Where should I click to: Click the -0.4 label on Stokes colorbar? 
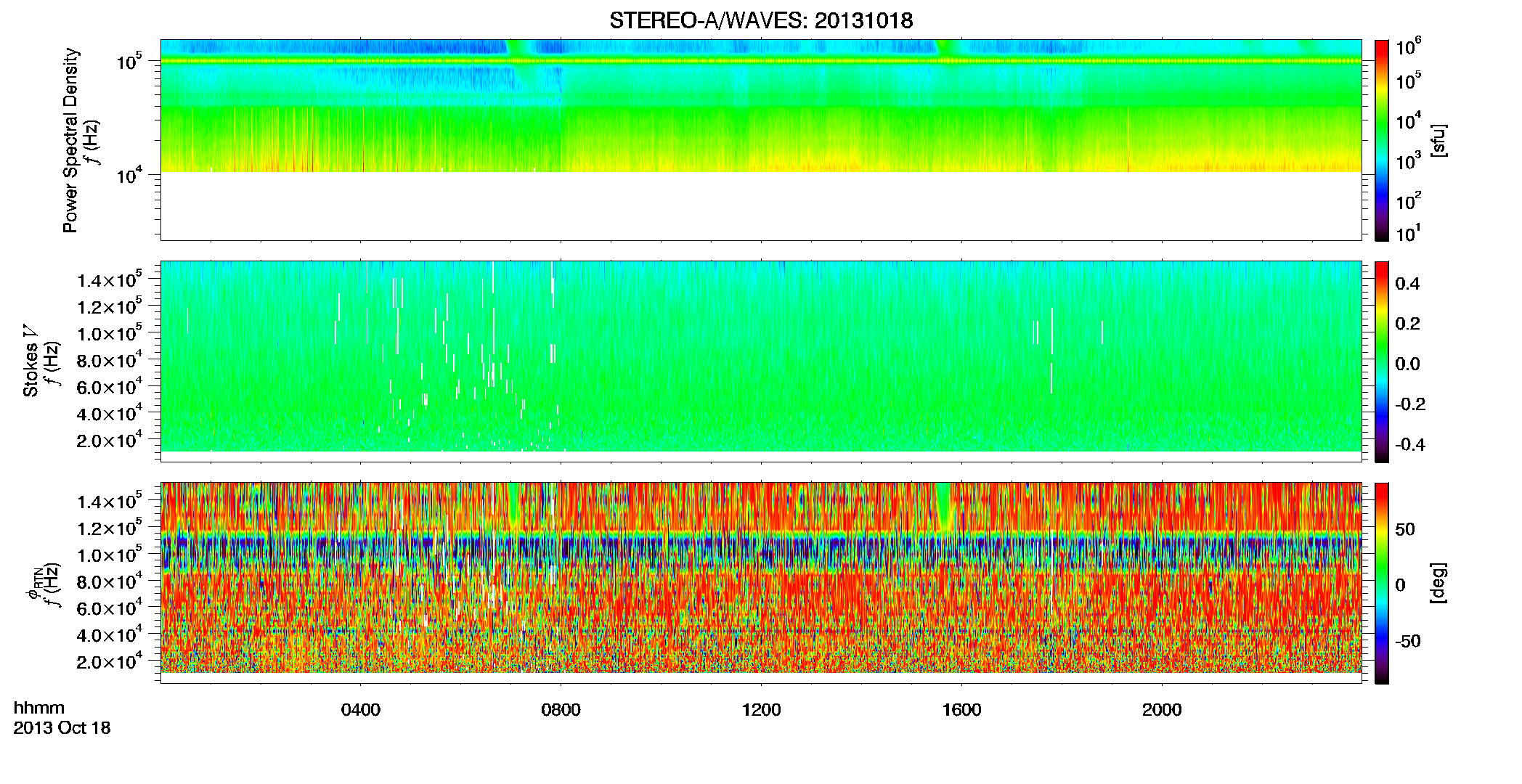(x=1410, y=444)
